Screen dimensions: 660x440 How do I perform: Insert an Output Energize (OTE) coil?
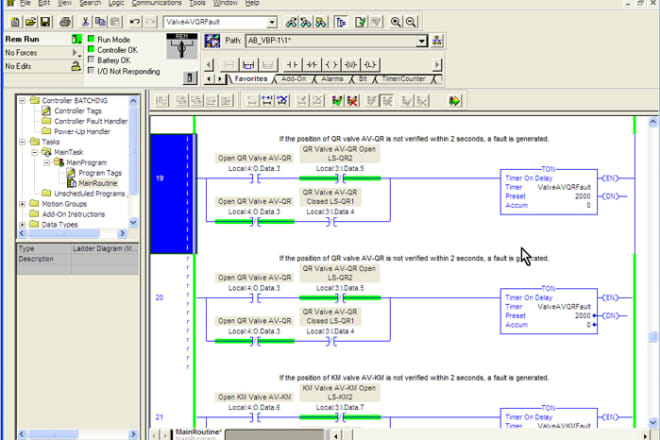pyautogui.click(x=331, y=65)
